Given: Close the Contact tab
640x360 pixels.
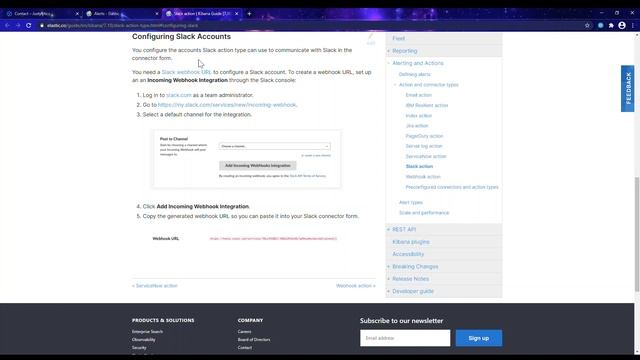Looking at the screenshot, I should tap(77, 13).
